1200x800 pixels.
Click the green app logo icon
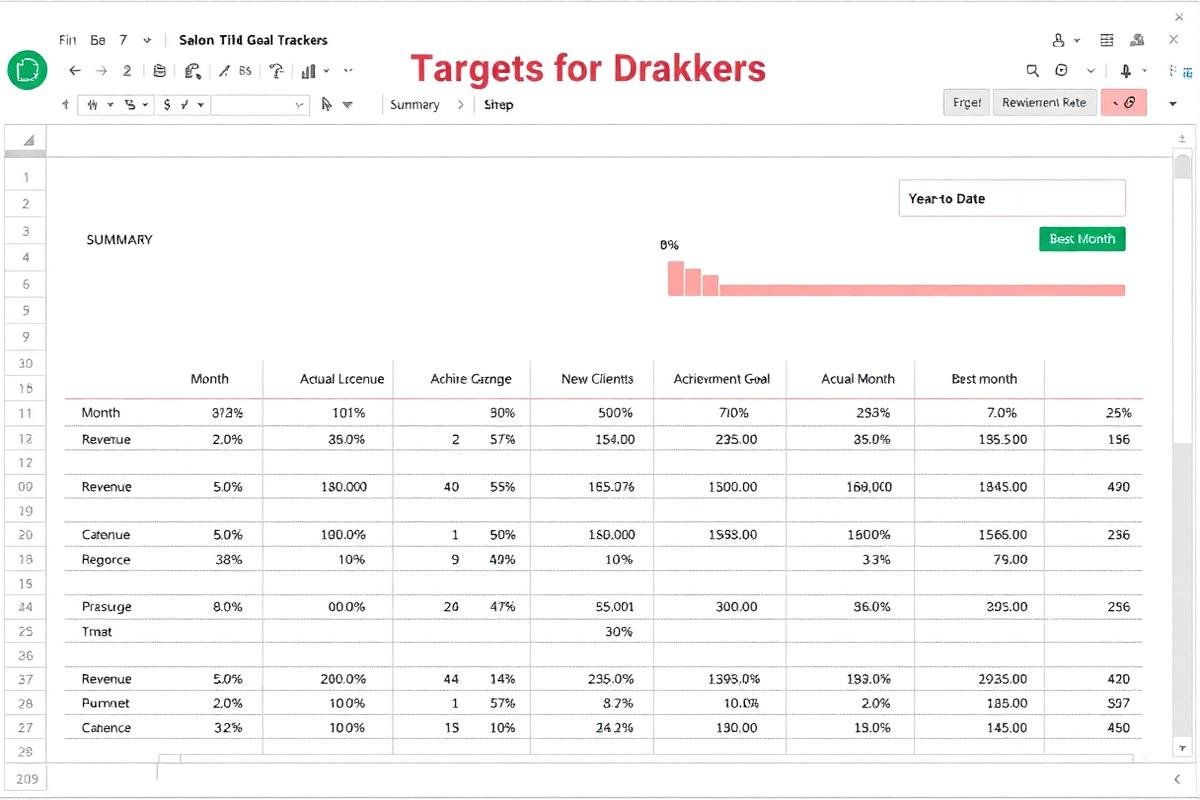tap(27, 71)
